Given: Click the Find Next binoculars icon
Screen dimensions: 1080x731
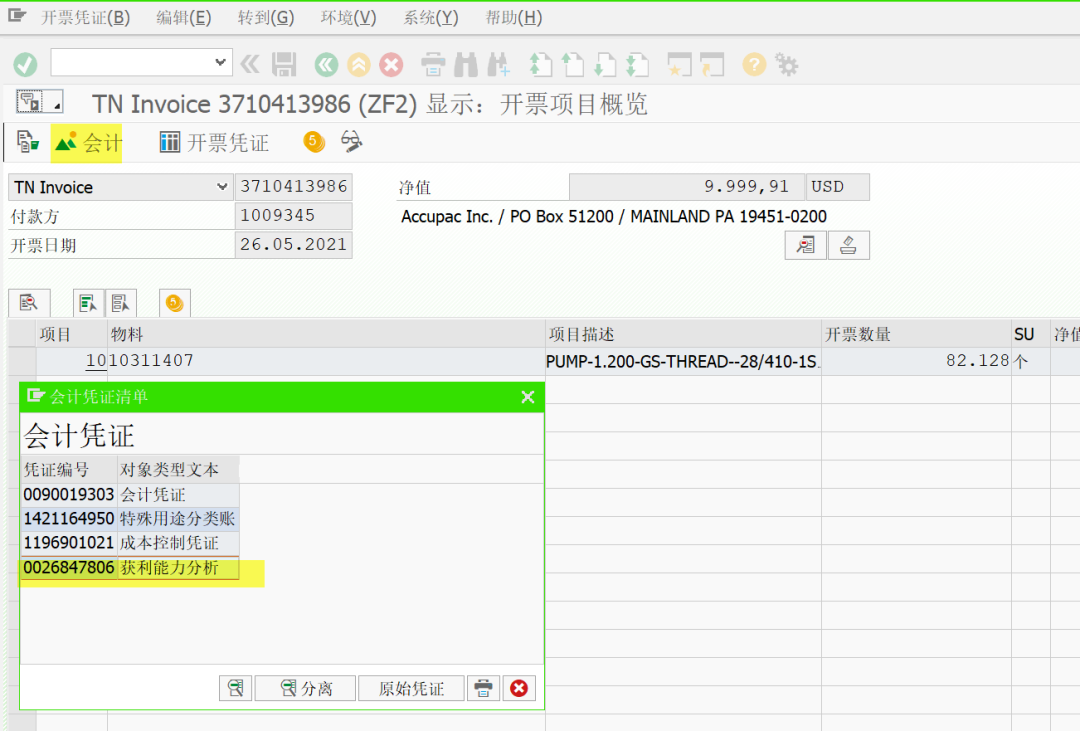Looking at the screenshot, I should coord(499,65).
